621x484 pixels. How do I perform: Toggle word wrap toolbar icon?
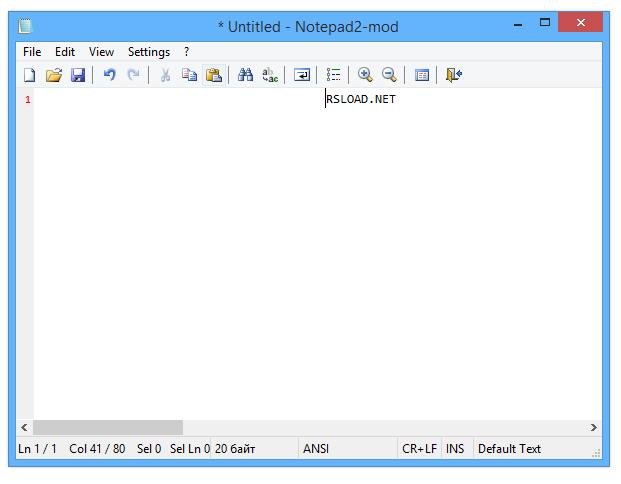[302, 75]
